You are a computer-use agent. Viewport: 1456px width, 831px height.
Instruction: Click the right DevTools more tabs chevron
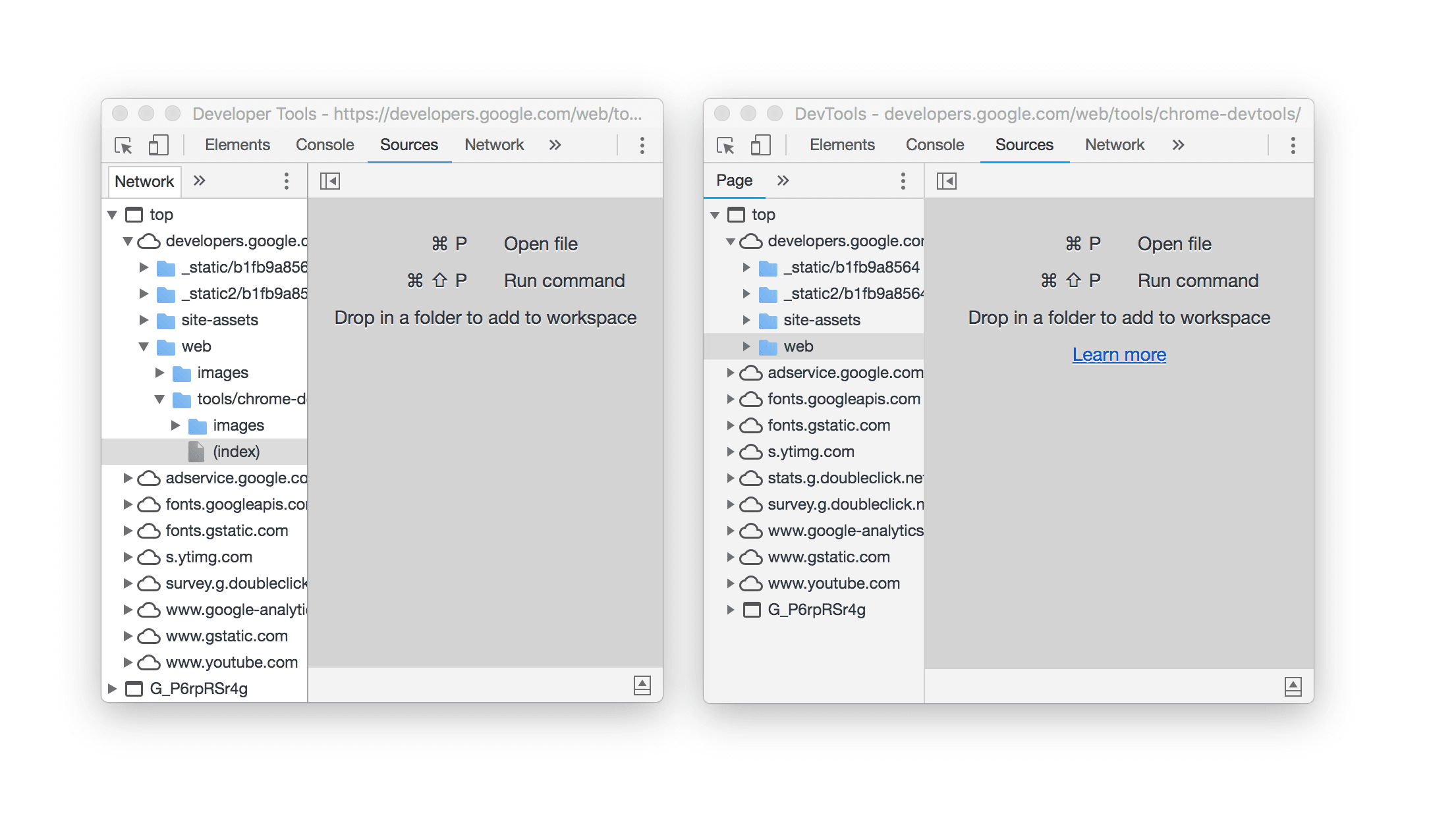(1176, 145)
